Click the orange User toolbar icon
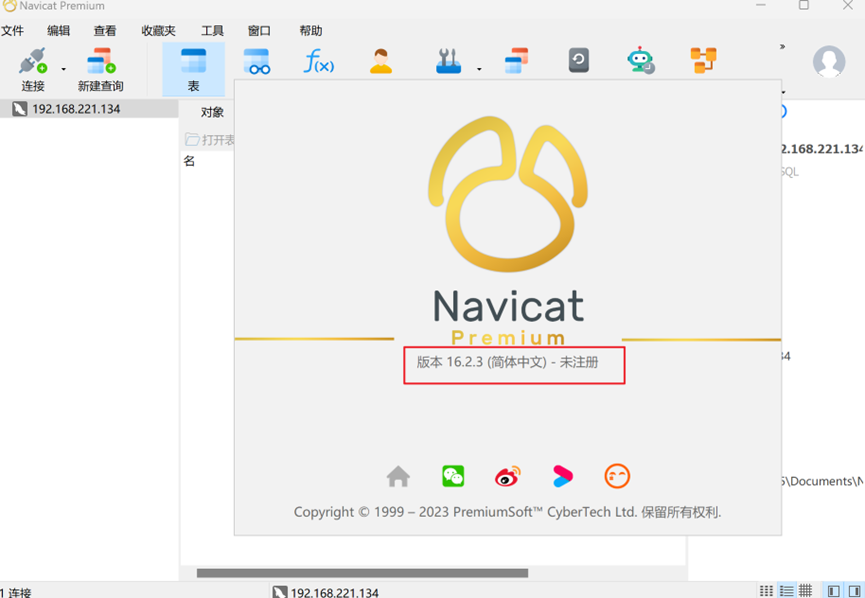This screenshot has width=865, height=598. point(381,61)
